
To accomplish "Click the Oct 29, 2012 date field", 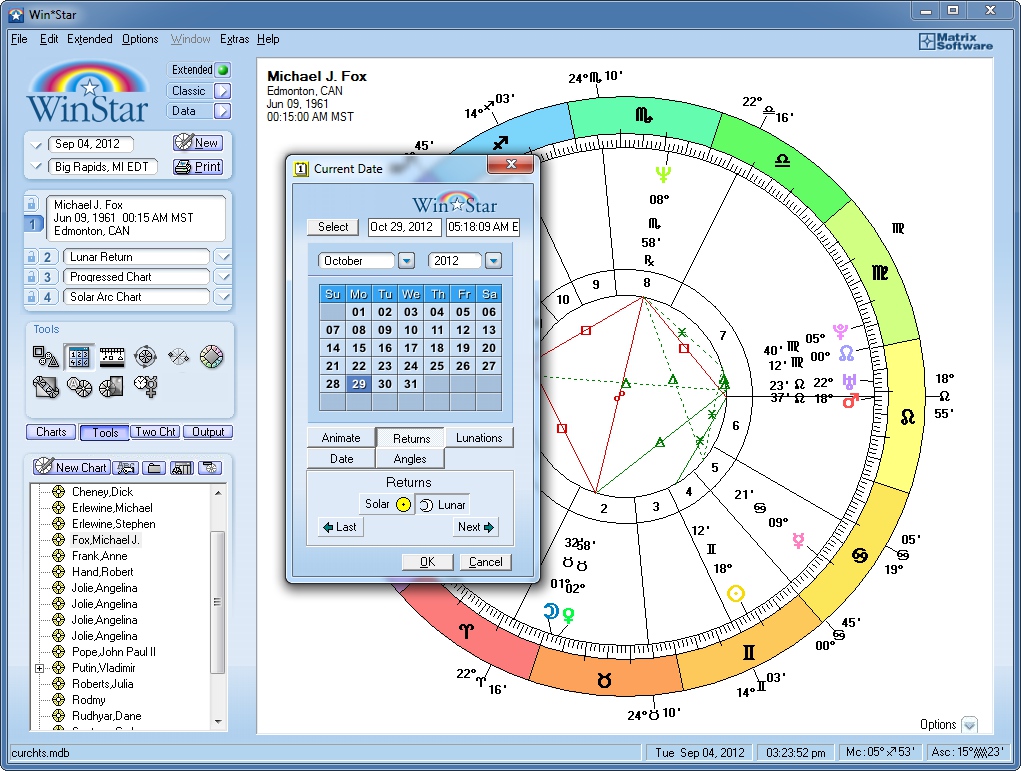I will (x=404, y=227).
